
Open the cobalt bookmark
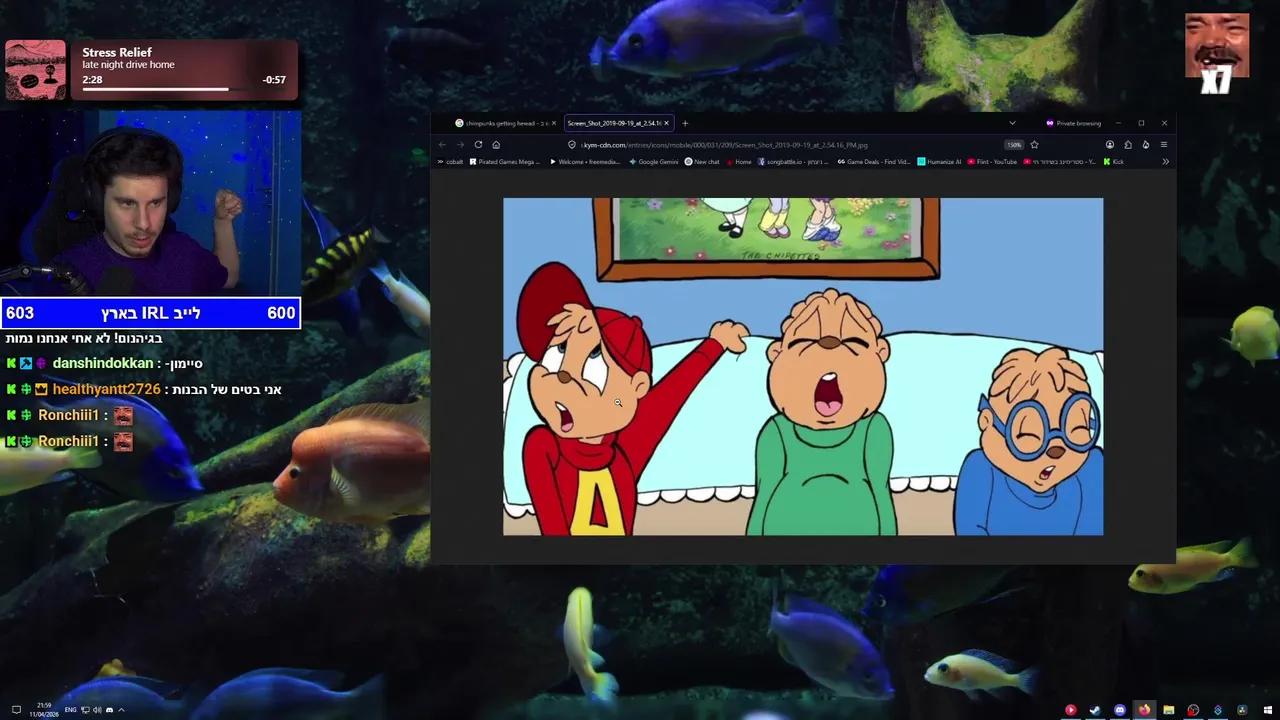pyautogui.click(x=449, y=162)
